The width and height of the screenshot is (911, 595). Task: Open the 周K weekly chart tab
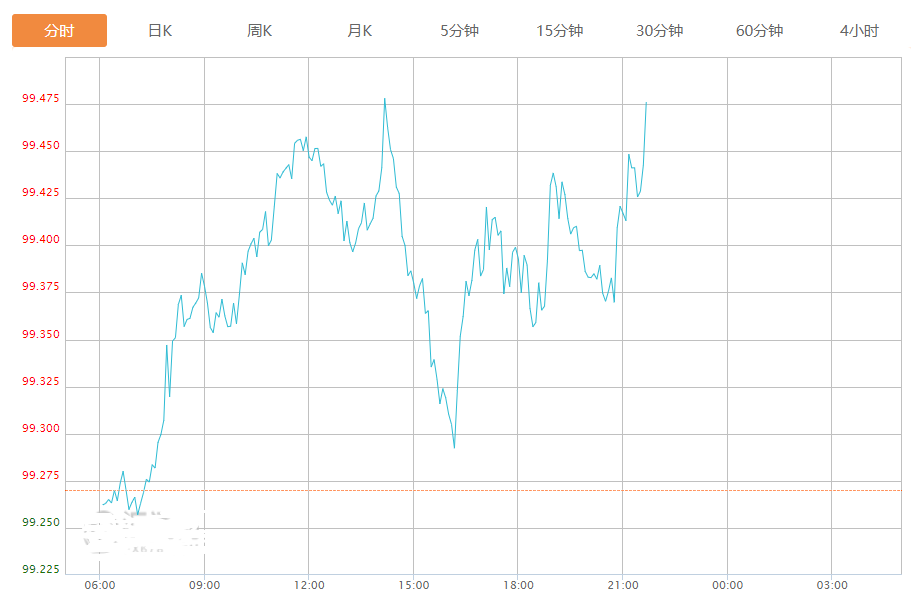pos(260,31)
